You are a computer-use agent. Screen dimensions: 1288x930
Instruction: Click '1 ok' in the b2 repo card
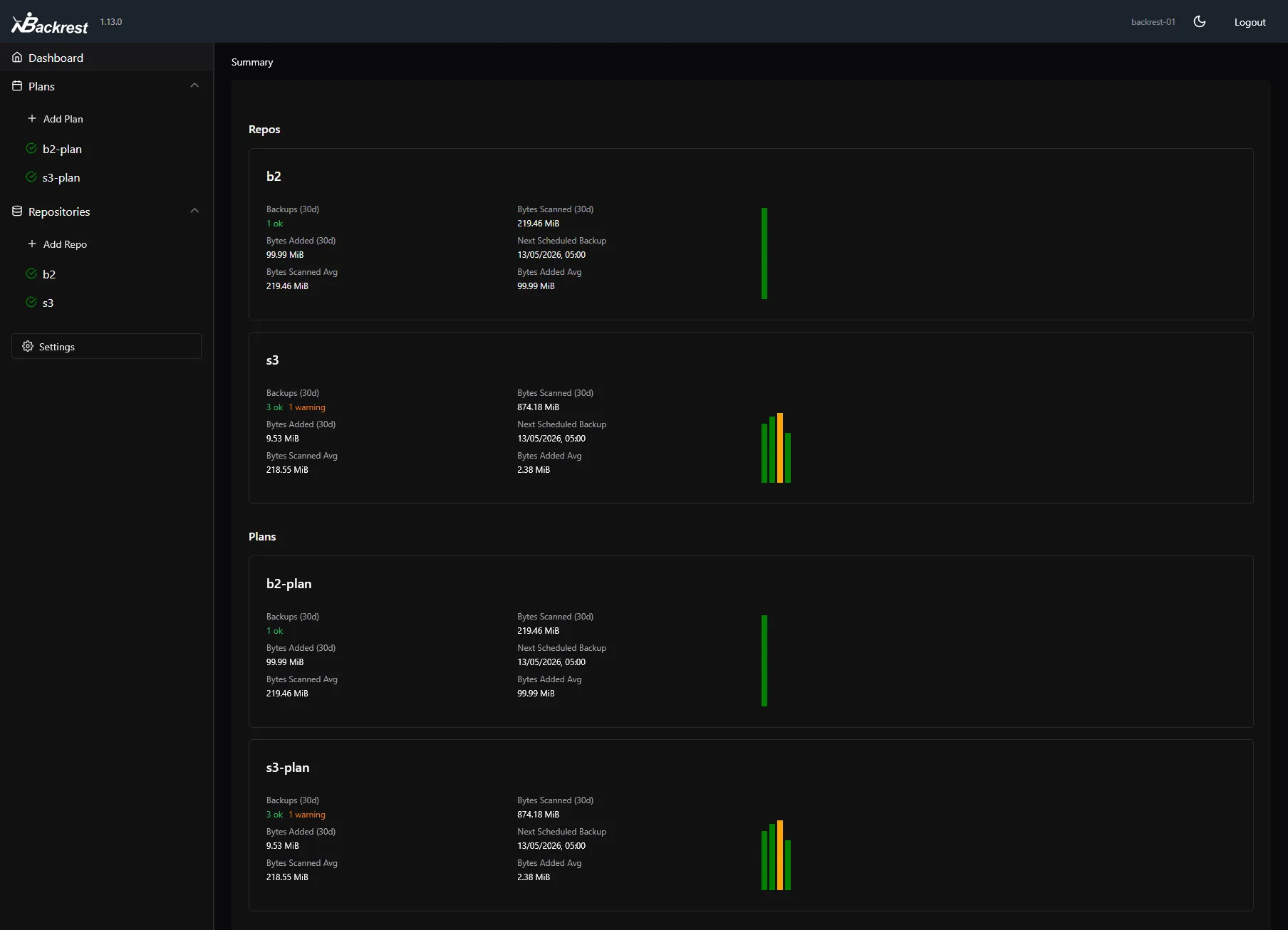click(x=274, y=224)
